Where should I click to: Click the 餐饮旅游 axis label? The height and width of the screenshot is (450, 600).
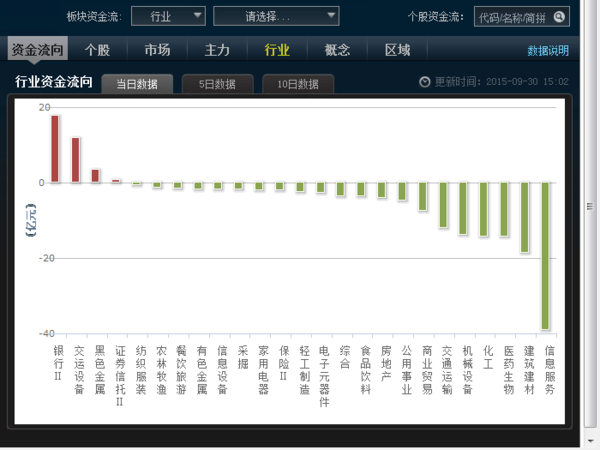pyautogui.click(x=181, y=370)
